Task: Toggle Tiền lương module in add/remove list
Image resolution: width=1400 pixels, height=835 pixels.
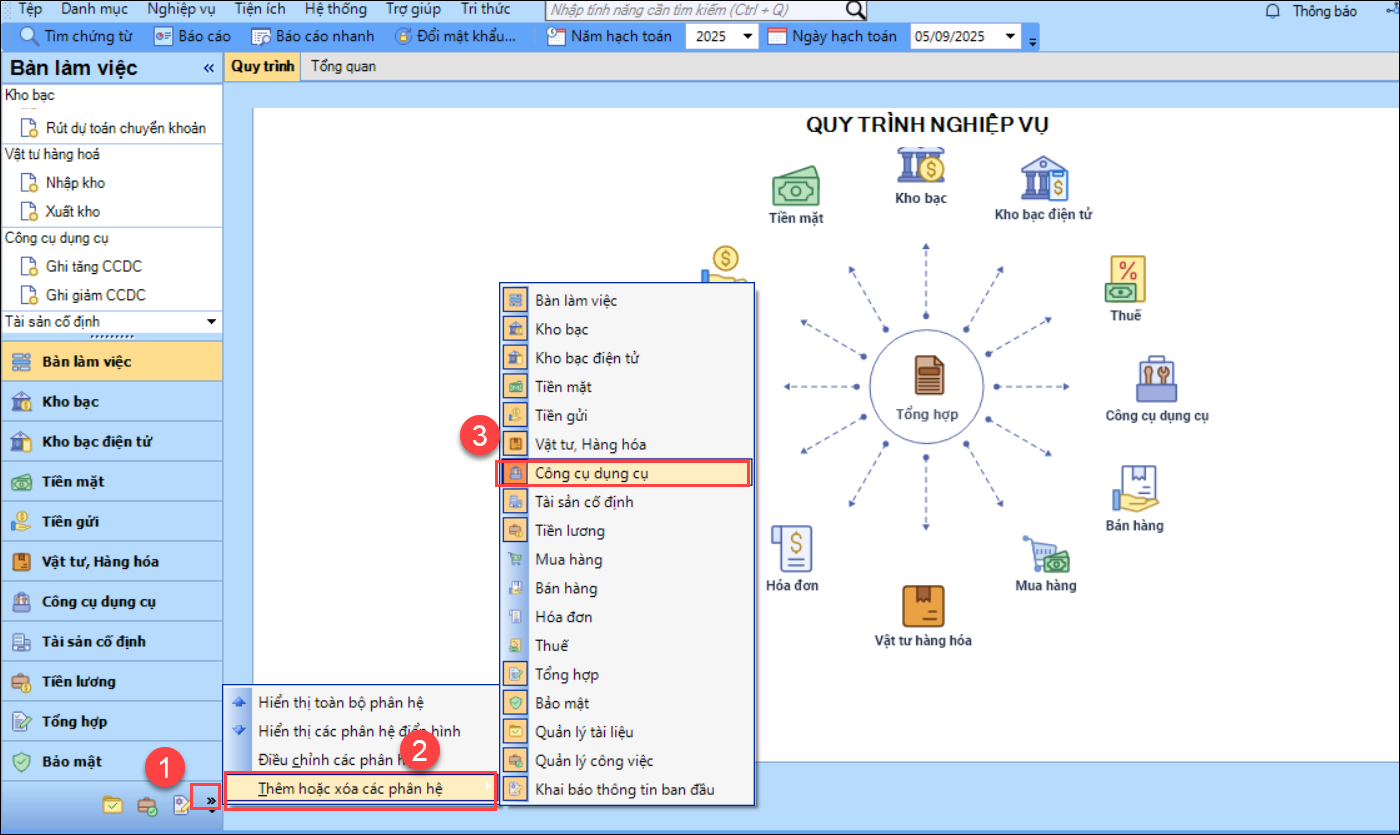Action: (626, 530)
